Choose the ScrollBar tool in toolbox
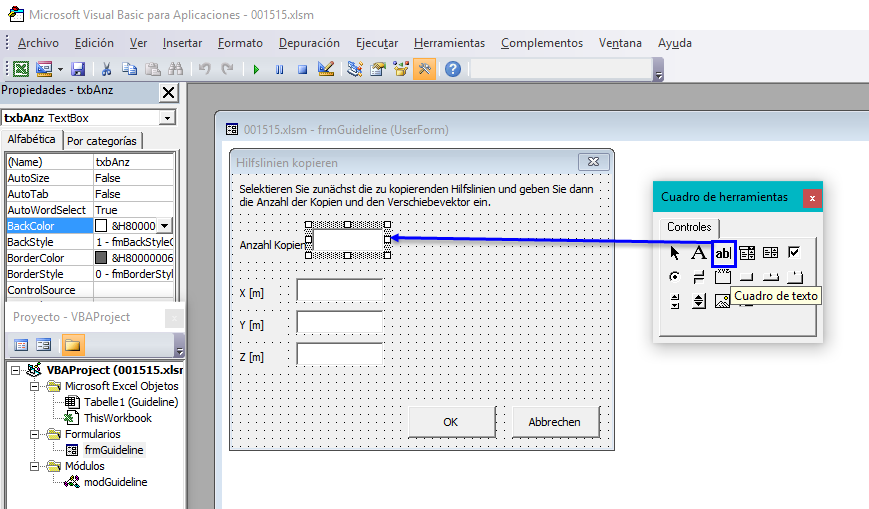869x509 pixels. [x=674, y=301]
